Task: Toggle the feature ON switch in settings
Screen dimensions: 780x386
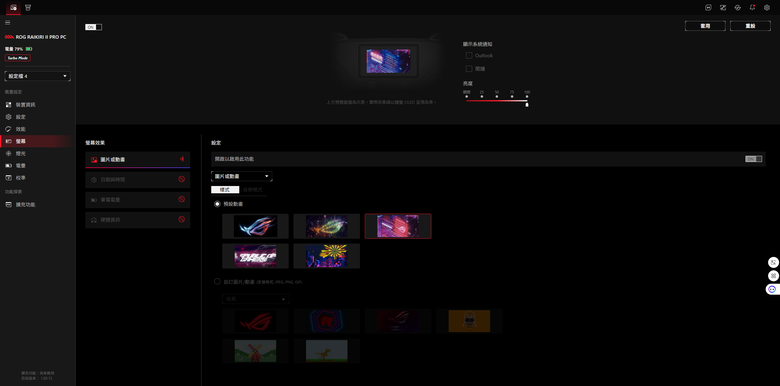Action: 753,159
